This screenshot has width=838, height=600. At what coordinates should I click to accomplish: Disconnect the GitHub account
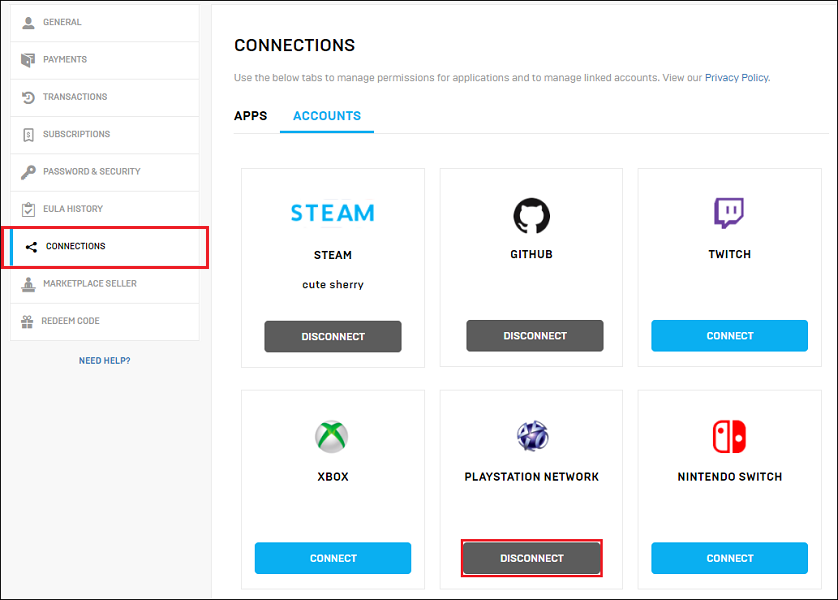[x=535, y=336]
